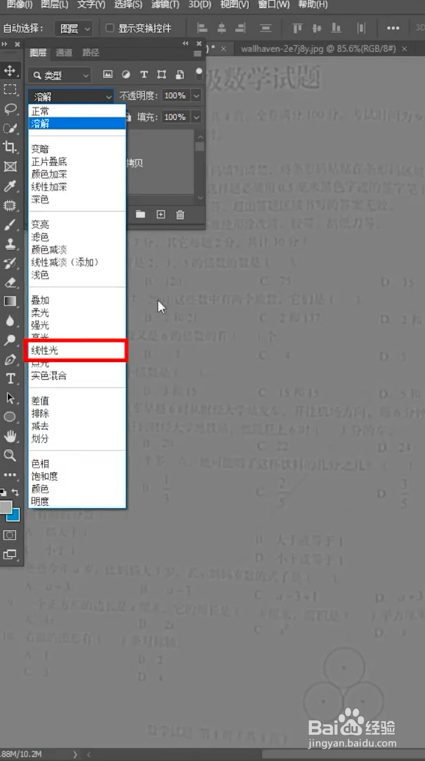Toggle the adjustment layer filter icon
Viewport: 425px width, 761px height.
point(126,75)
